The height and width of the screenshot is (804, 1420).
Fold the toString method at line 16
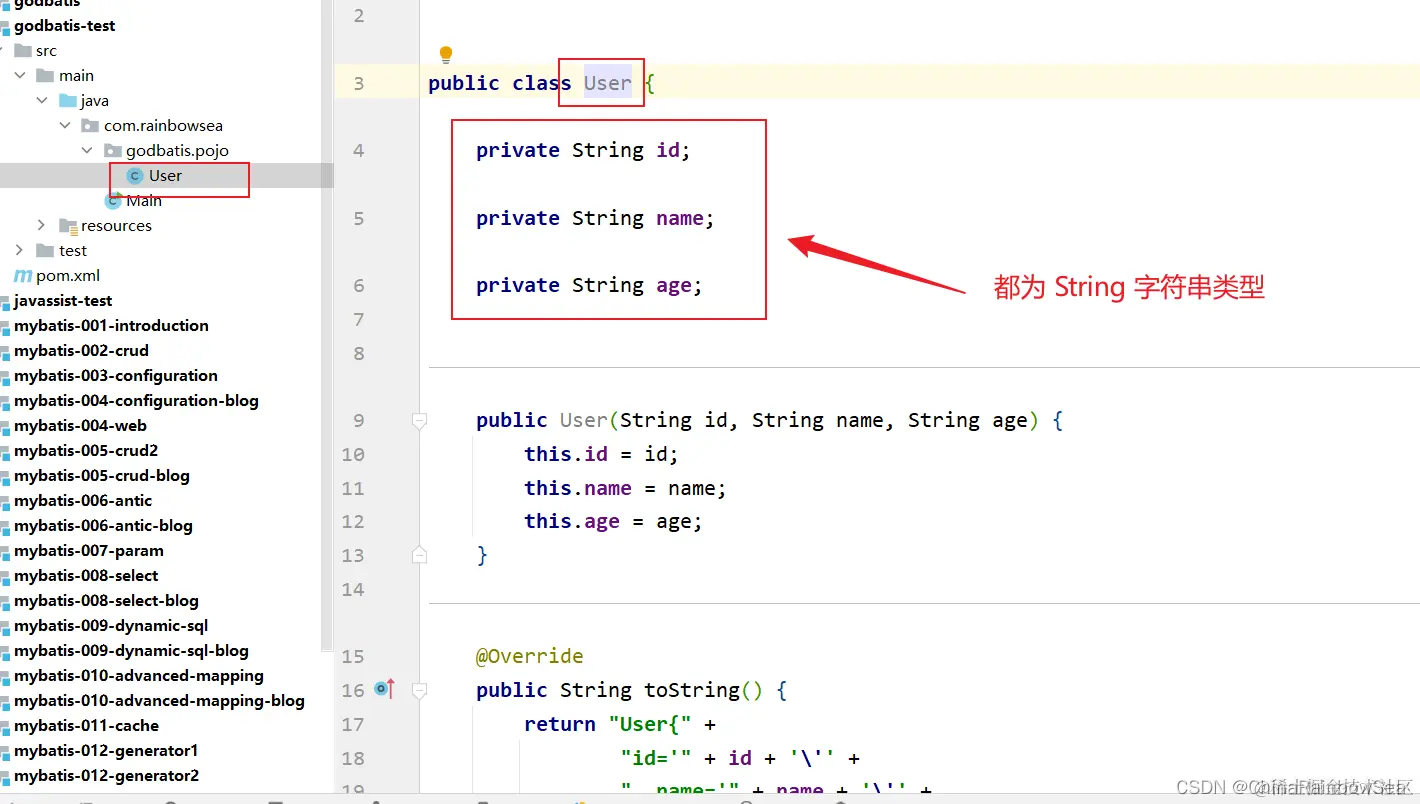[x=420, y=690]
